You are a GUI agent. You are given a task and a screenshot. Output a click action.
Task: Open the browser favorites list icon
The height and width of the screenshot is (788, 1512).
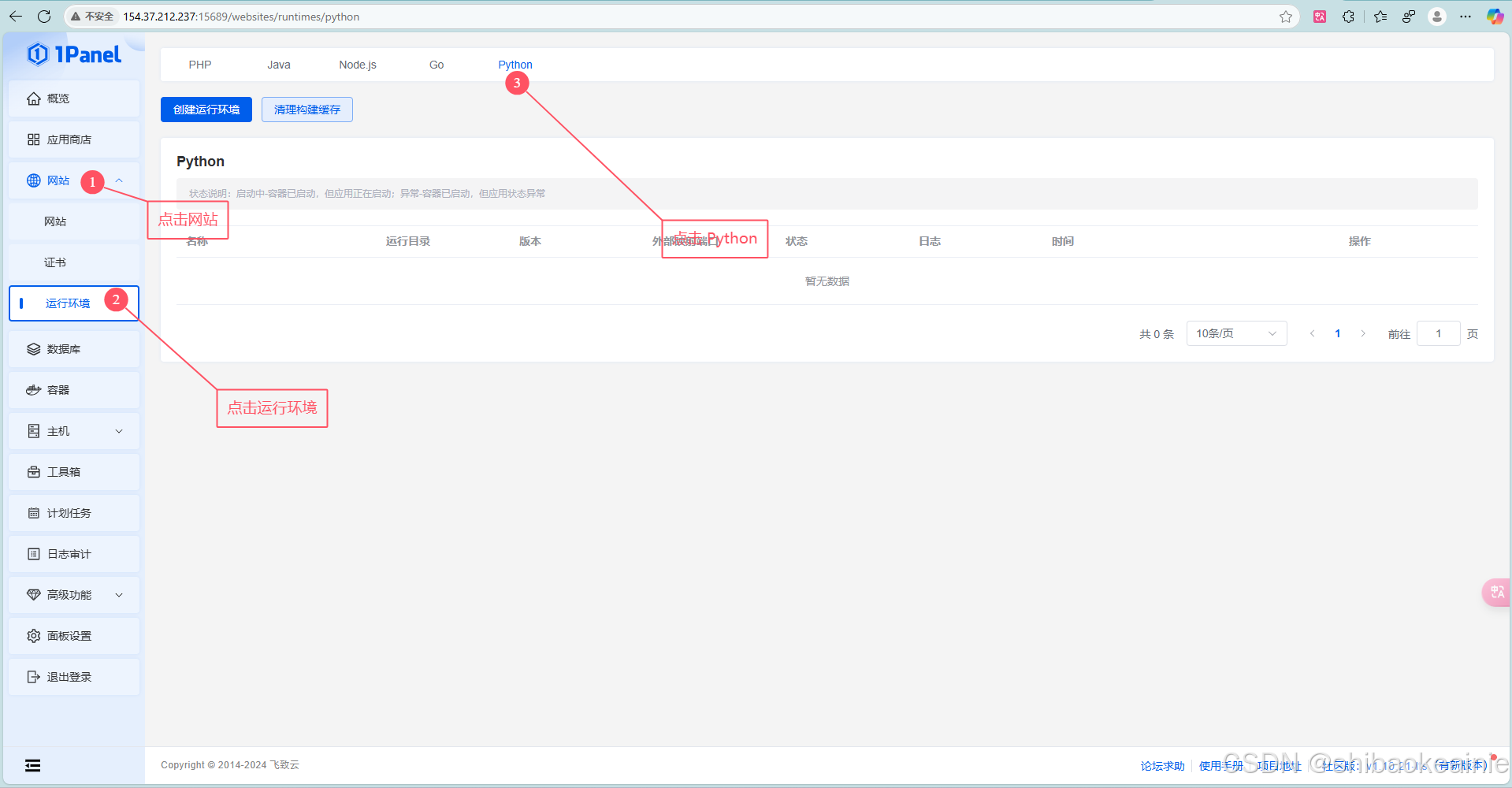pyautogui.click(x=1380, y=17)
